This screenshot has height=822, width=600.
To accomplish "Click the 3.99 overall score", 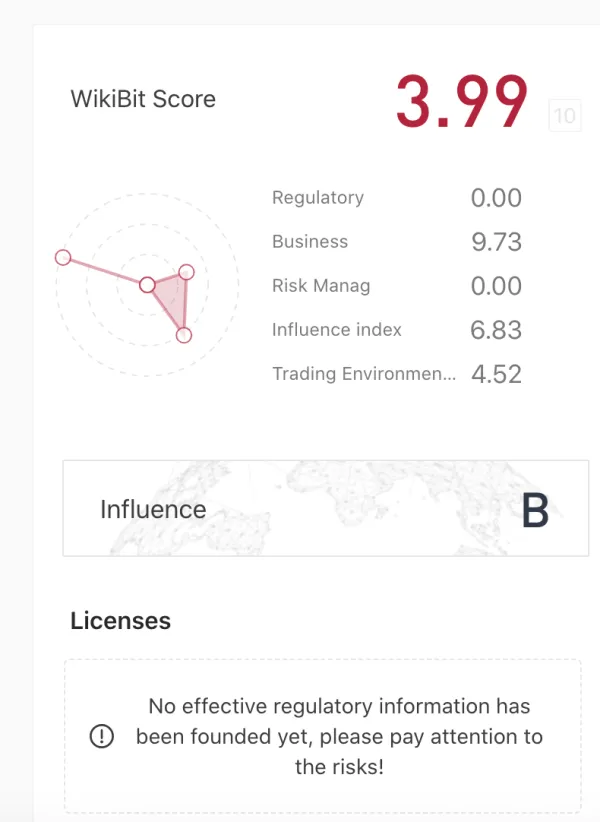I will pos(460,98).
